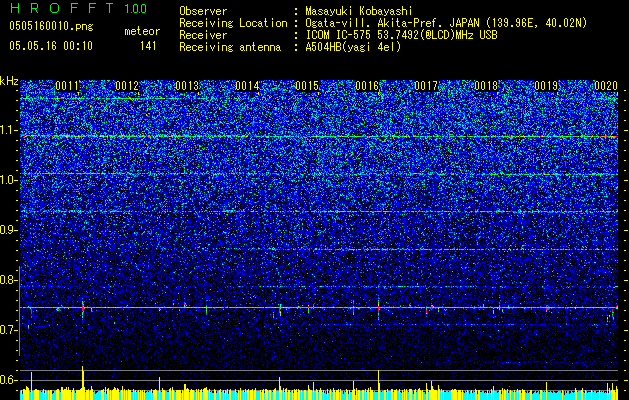
Task: Click the 1.0 frequency axis label
Action: tap(8, 180)
